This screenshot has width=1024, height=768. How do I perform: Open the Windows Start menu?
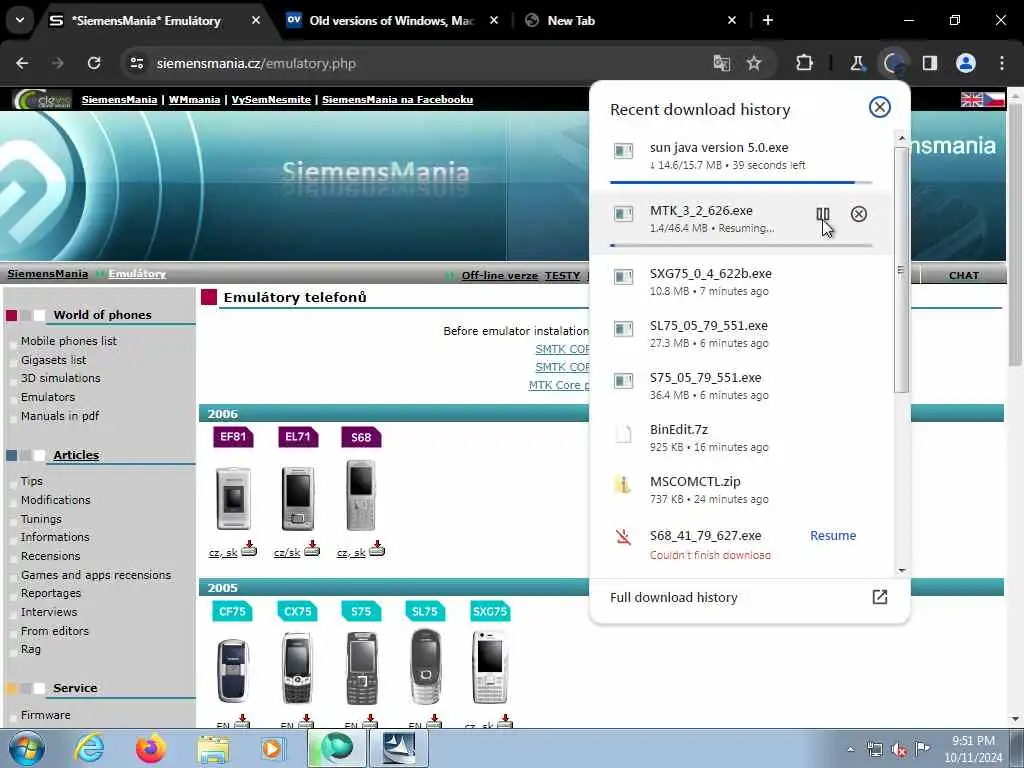[27, 749]
